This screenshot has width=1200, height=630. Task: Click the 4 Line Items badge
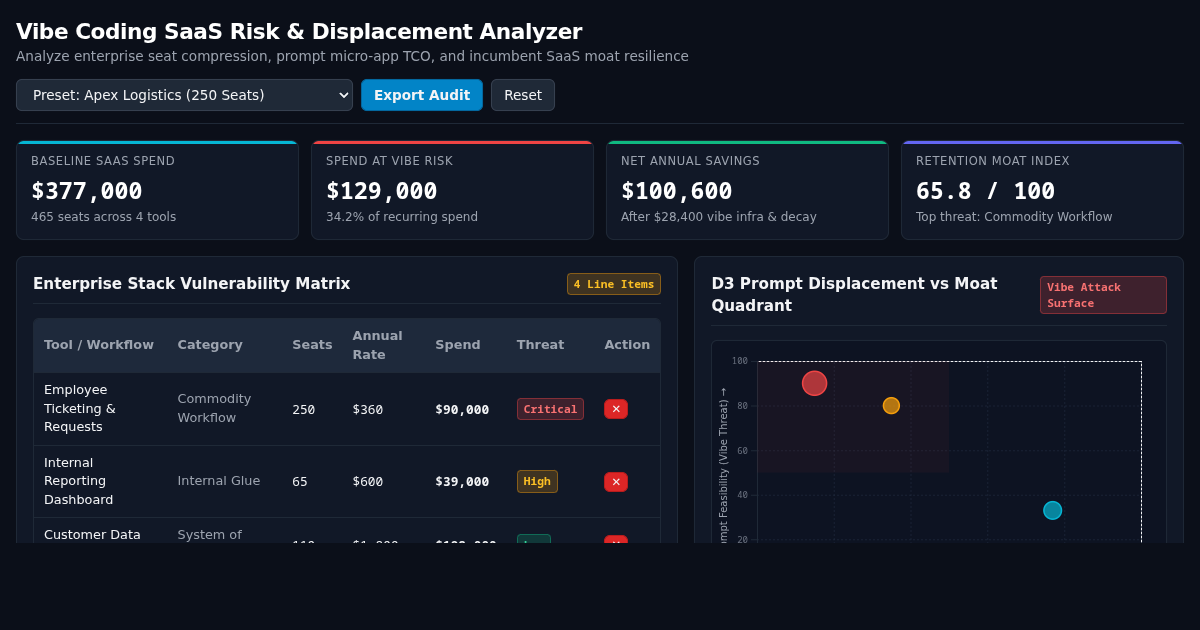pyautogui.click(x=614, y=284)
